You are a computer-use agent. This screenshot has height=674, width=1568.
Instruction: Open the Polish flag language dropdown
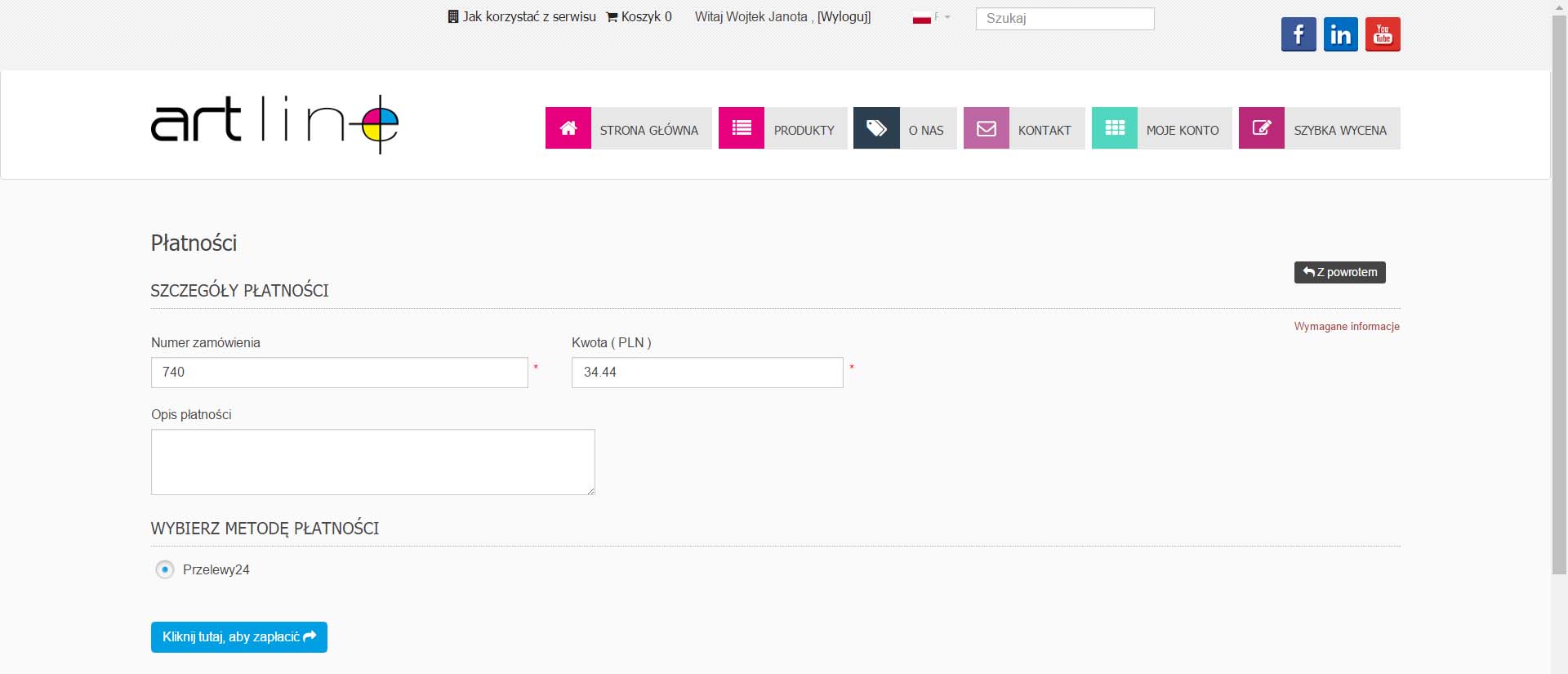(x=931, y=18)
